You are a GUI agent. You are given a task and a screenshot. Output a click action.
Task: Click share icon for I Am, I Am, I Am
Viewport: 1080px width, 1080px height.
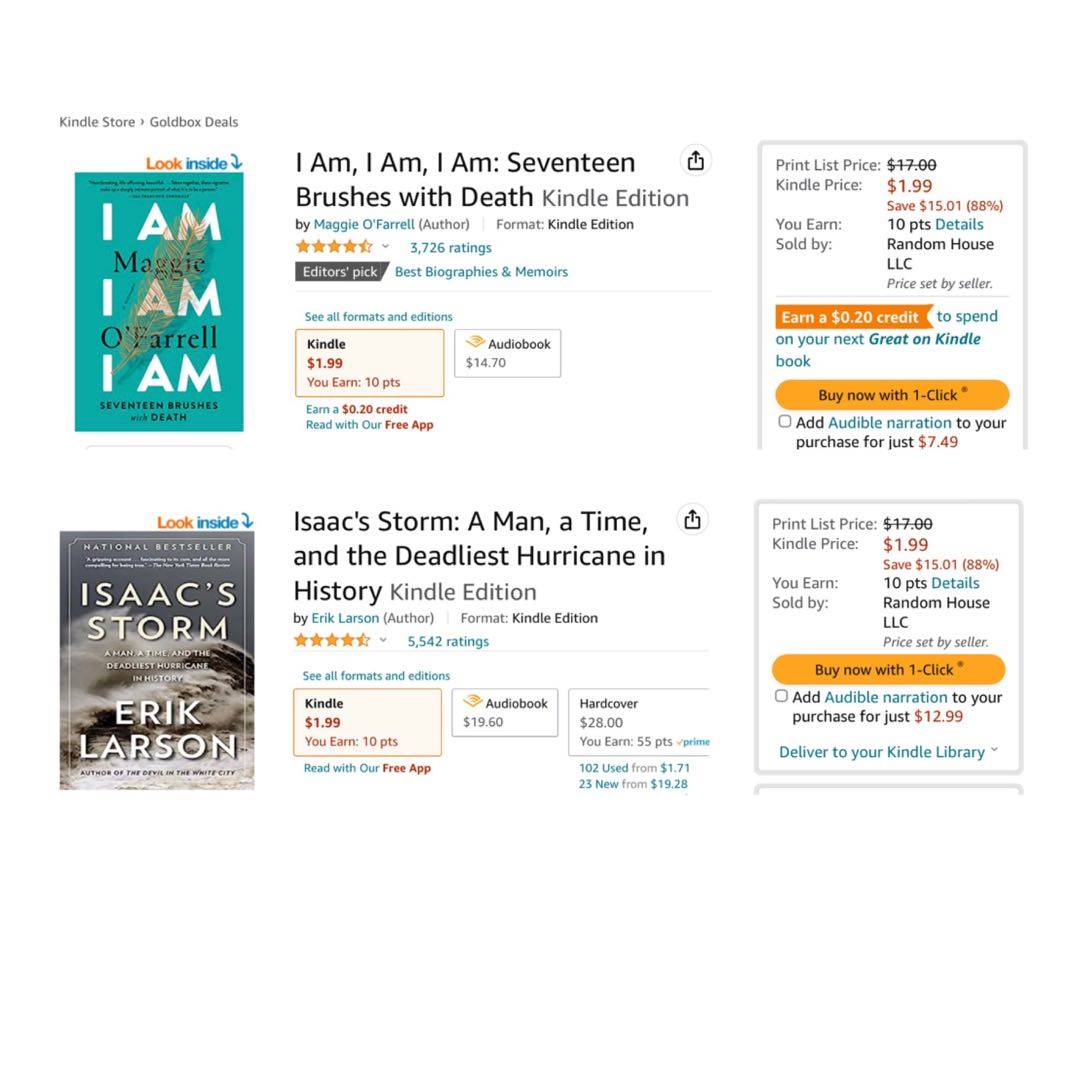[696, 160]
